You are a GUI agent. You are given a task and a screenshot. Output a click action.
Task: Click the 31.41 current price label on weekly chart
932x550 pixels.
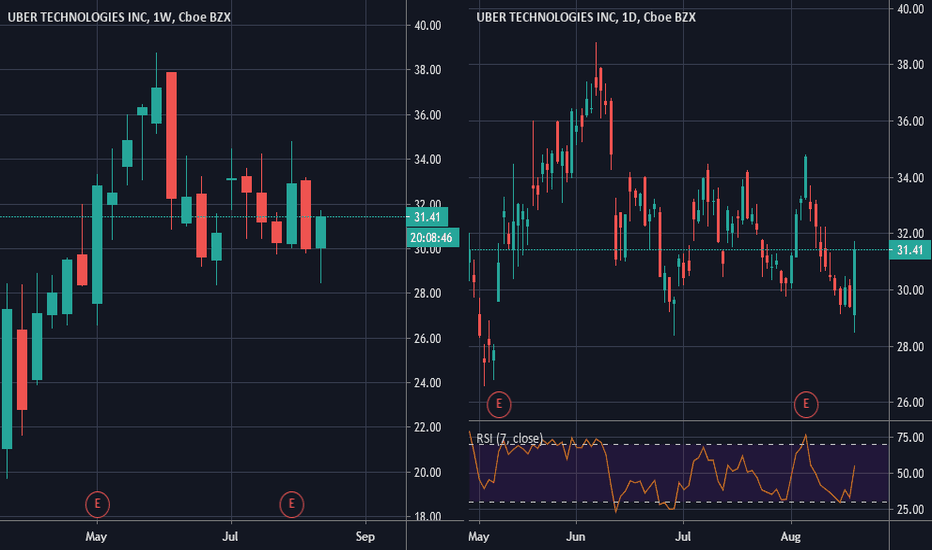pyautogui.click(x=427, y=217)
